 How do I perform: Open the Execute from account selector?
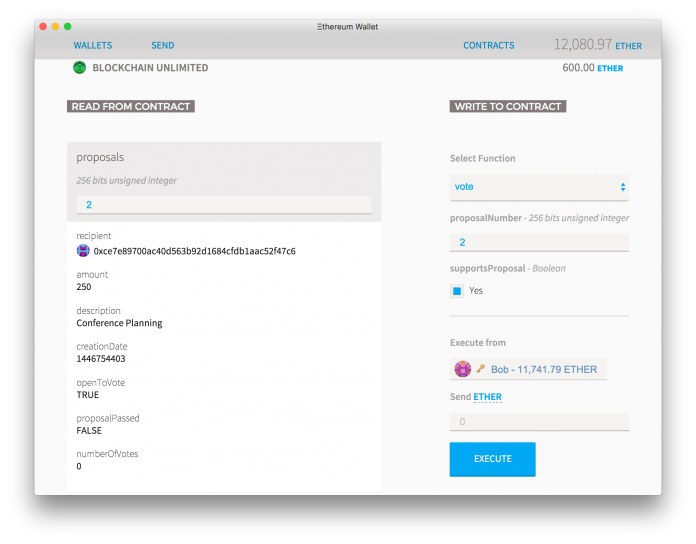(528, 369)
